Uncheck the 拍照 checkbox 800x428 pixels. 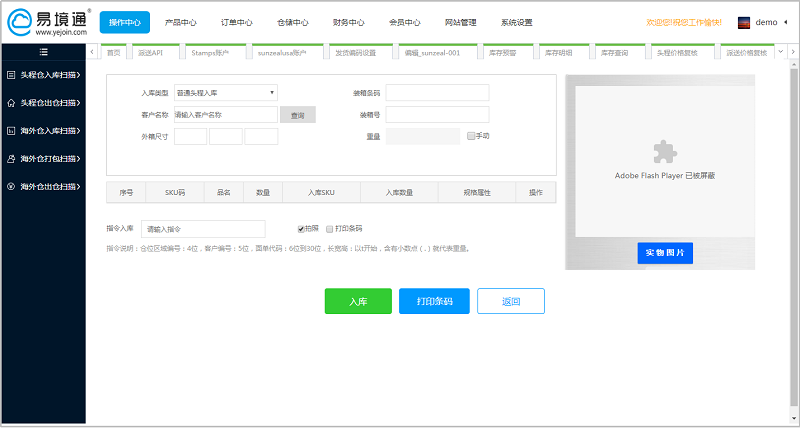point(301,229)
